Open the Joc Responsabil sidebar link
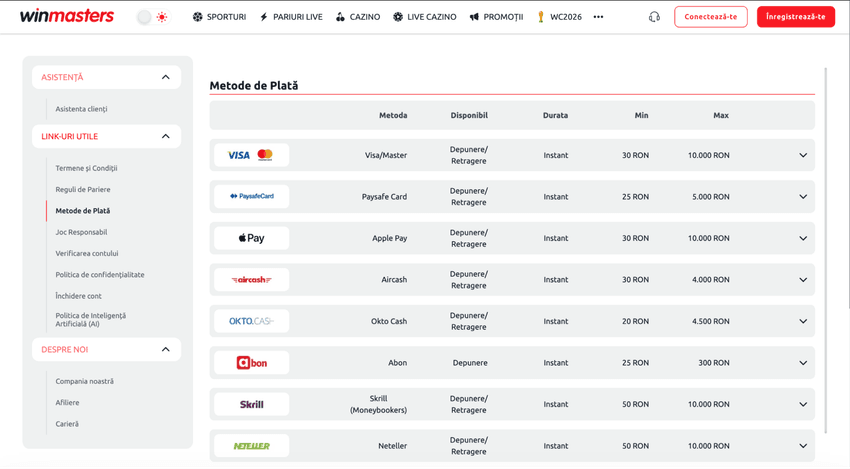 [x=81, y=232]
